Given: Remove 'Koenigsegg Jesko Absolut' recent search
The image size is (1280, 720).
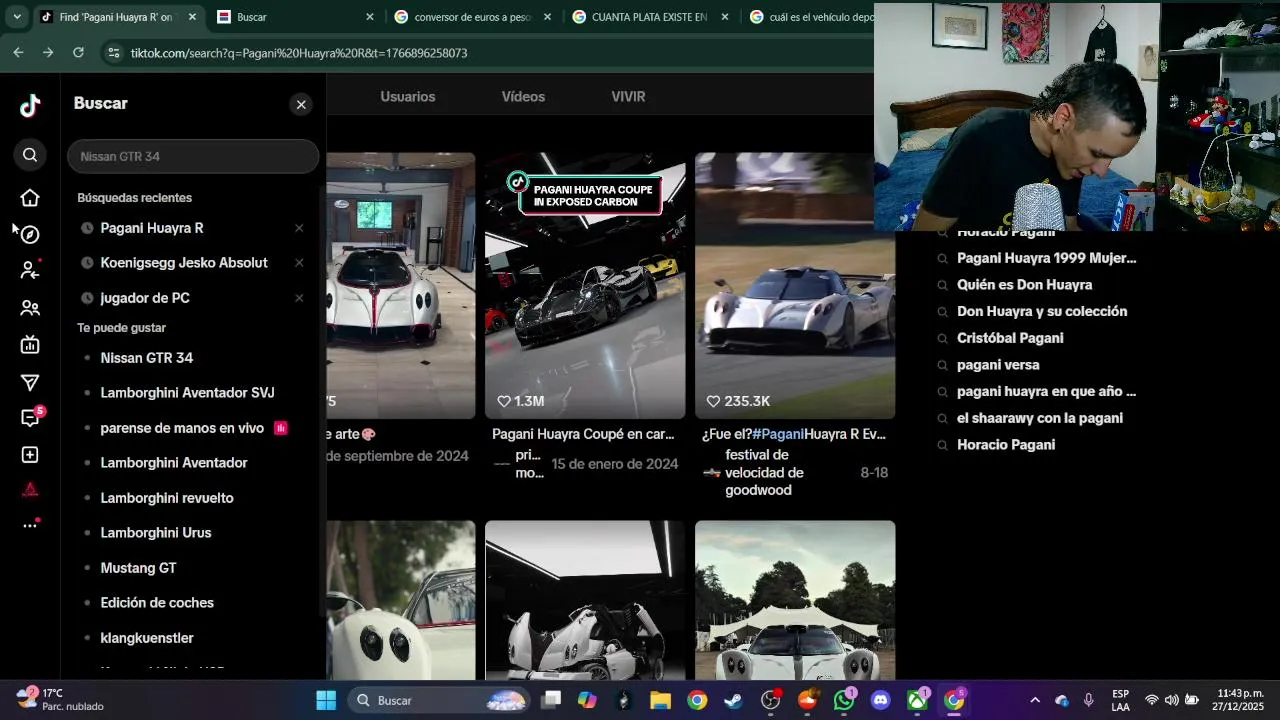Looking at the screenshot, I should tap(299, 263).
